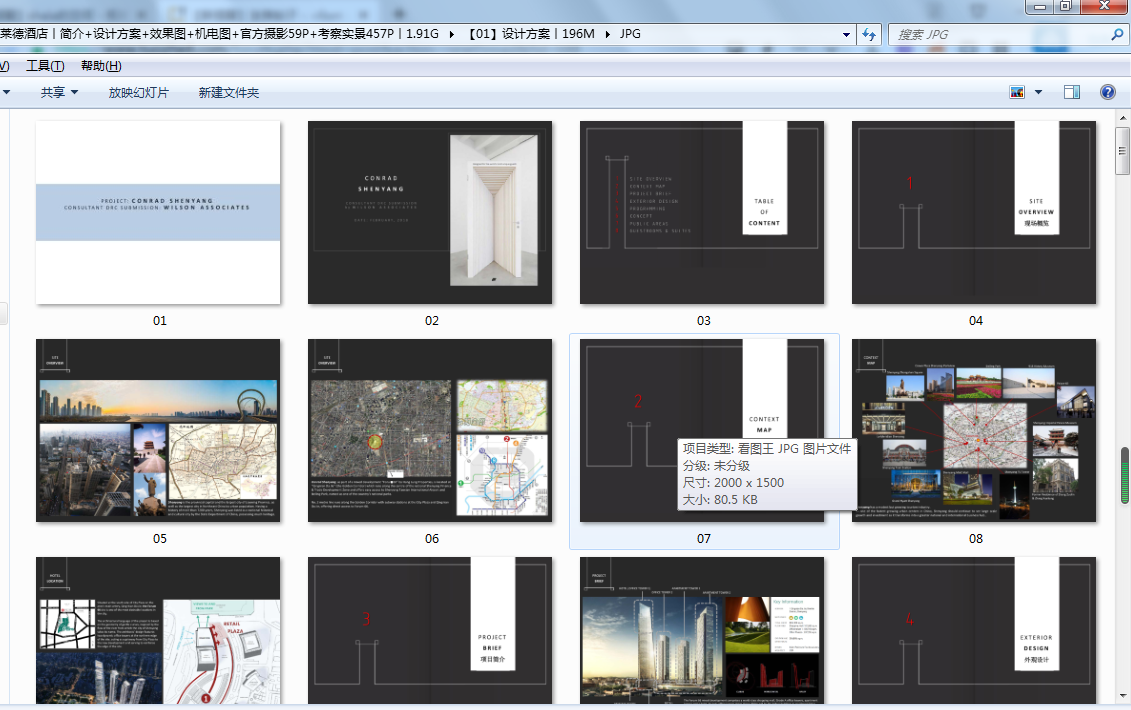Click the change view icon
Viewport: 1131px width, 710px height.
click(x=1017, y=92)
